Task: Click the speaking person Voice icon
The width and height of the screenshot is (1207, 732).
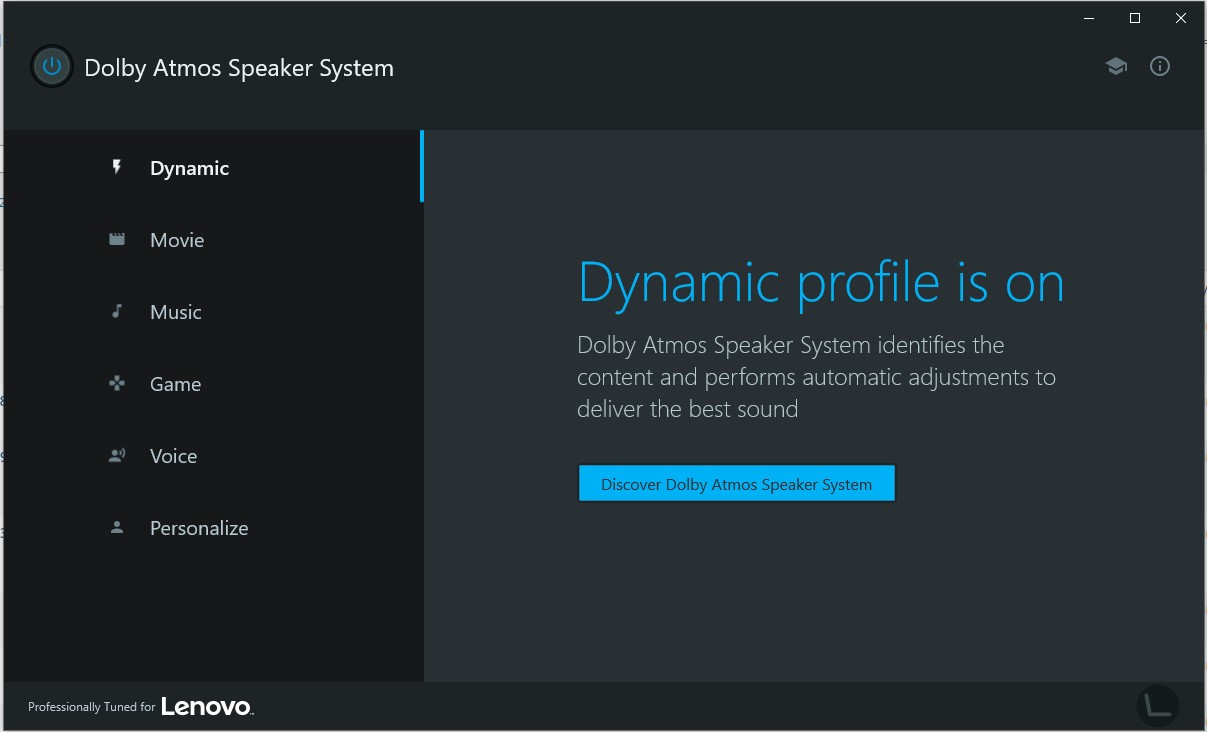Action: pyautogui.click(x=117, y=456)
